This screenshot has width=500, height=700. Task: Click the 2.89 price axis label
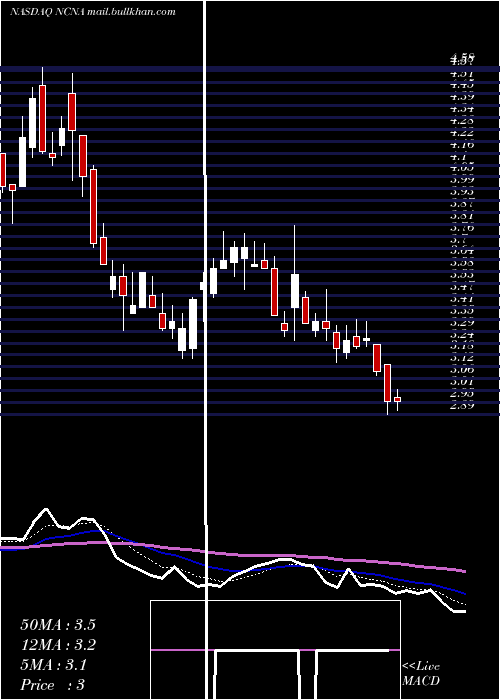tap(462, 406)
